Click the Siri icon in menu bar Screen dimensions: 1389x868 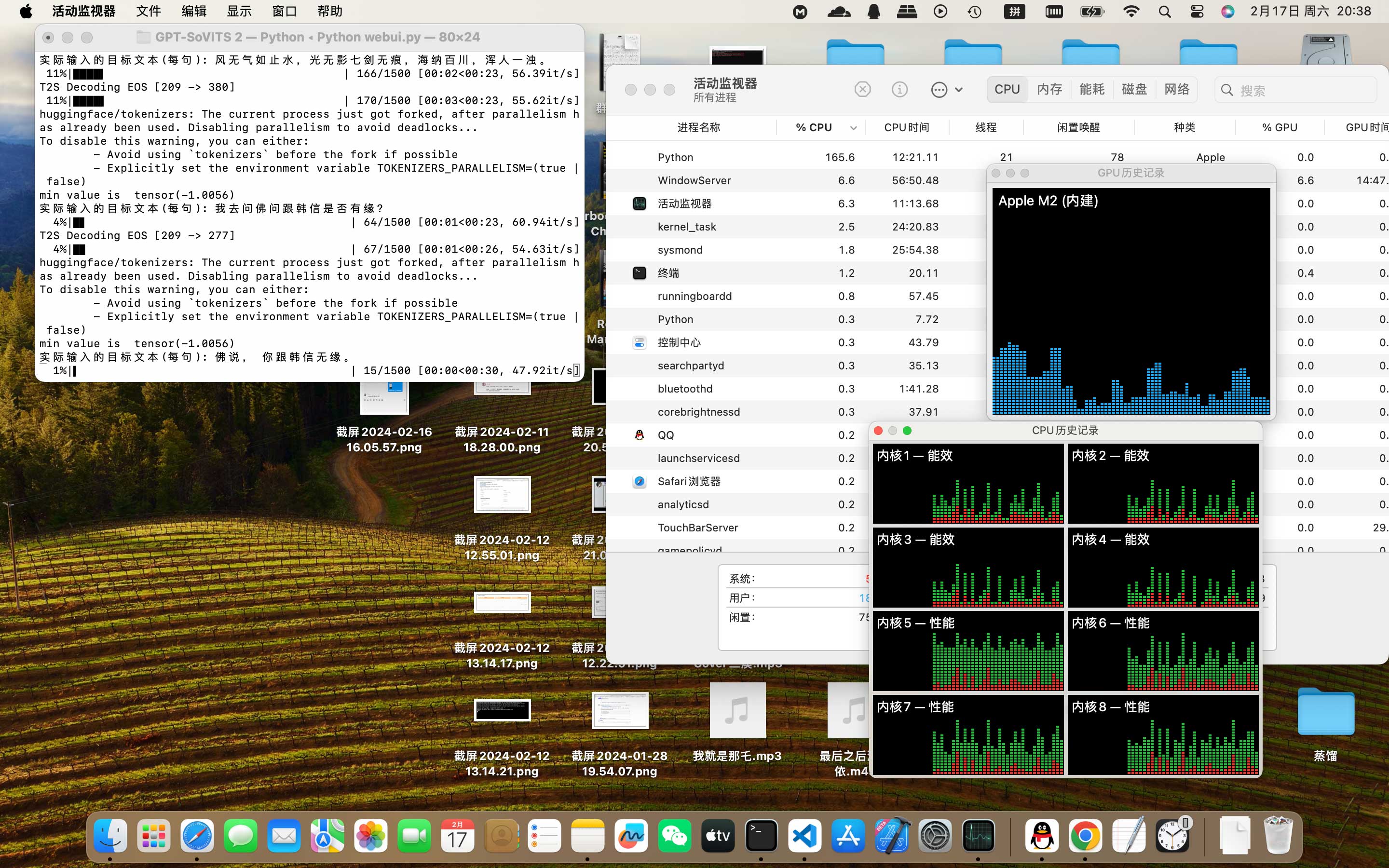pyautogui.click(x=1227, y=12)
